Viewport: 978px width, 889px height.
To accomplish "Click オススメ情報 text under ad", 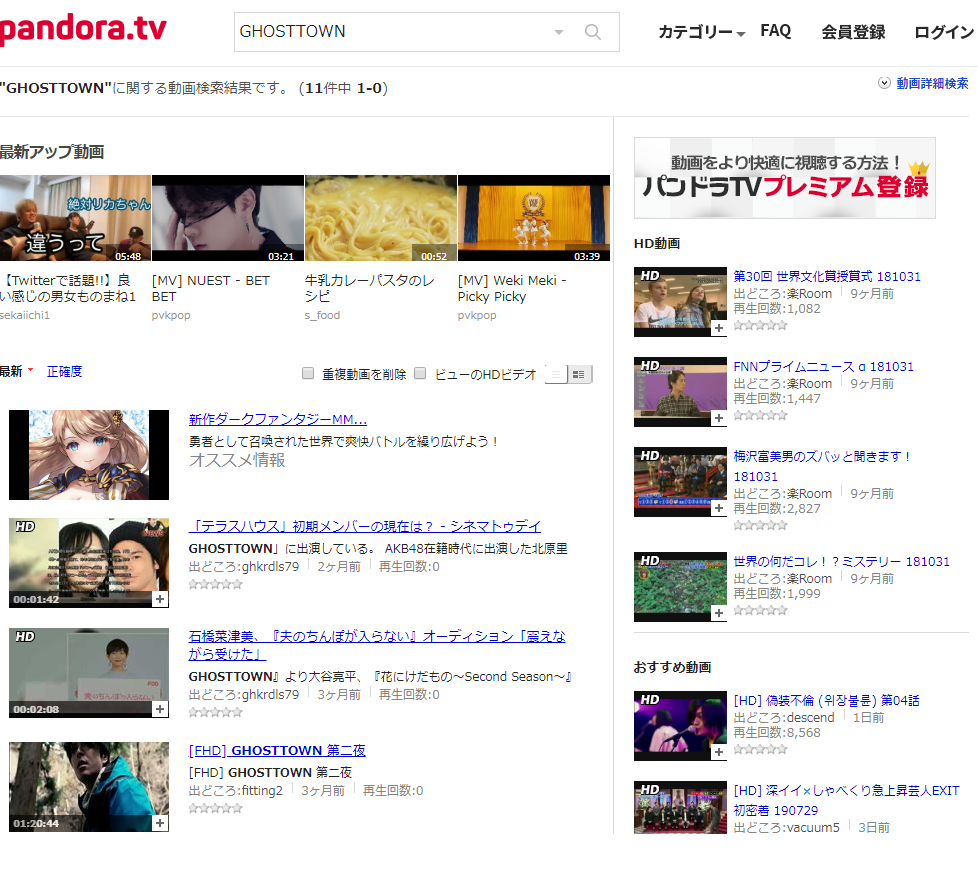I will click(x=237, y=460).
